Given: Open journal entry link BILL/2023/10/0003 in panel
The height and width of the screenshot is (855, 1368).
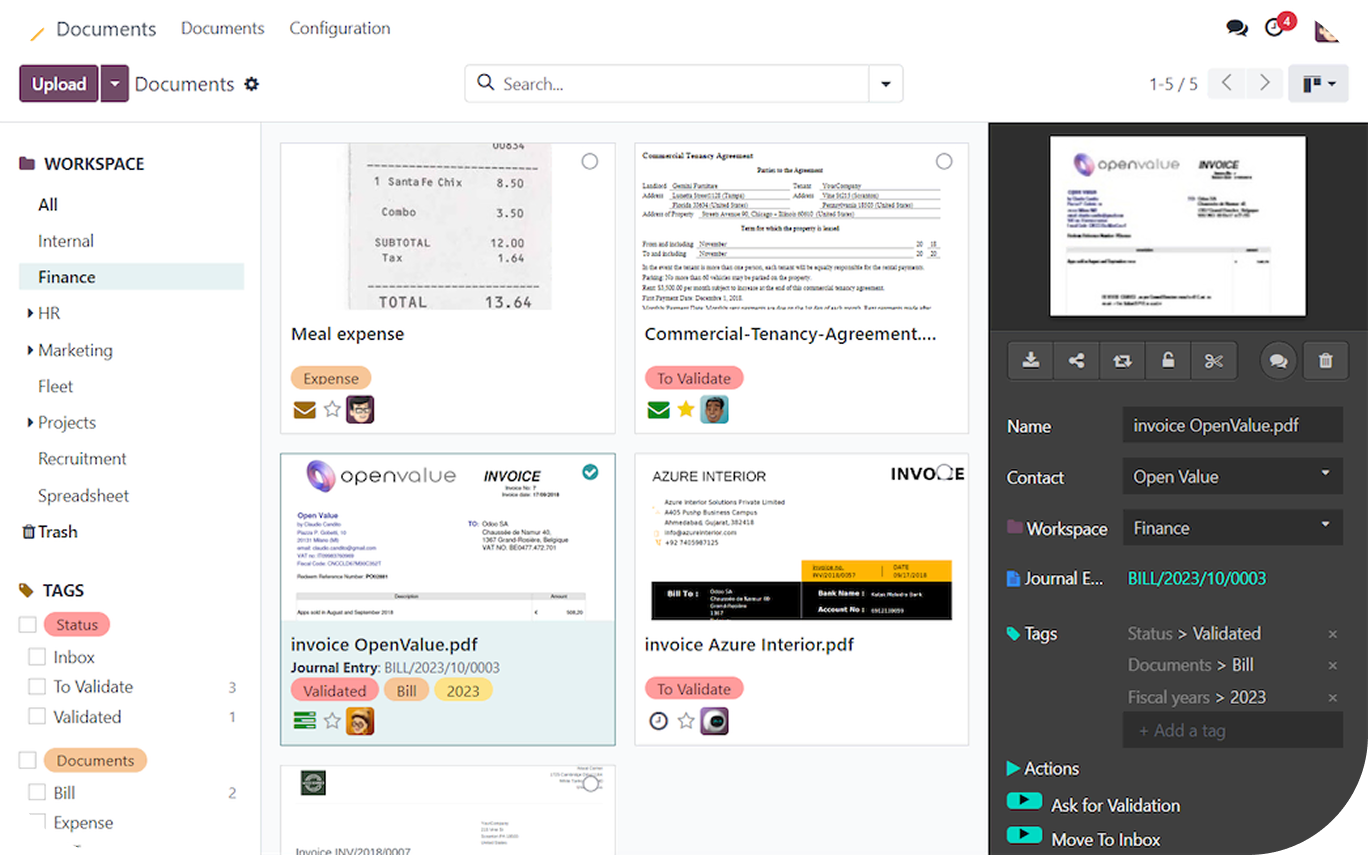Looking at the screenshot, I should click(x=1196, y=578).
